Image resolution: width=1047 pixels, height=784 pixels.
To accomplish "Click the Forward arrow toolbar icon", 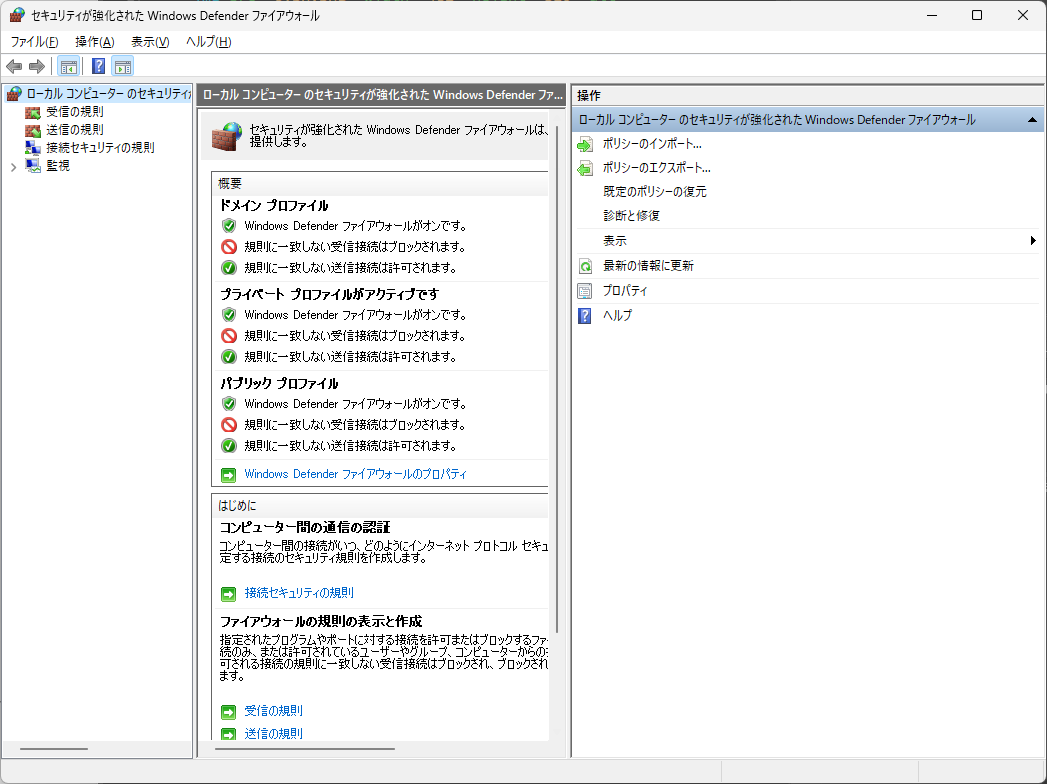I will point(37,67).
